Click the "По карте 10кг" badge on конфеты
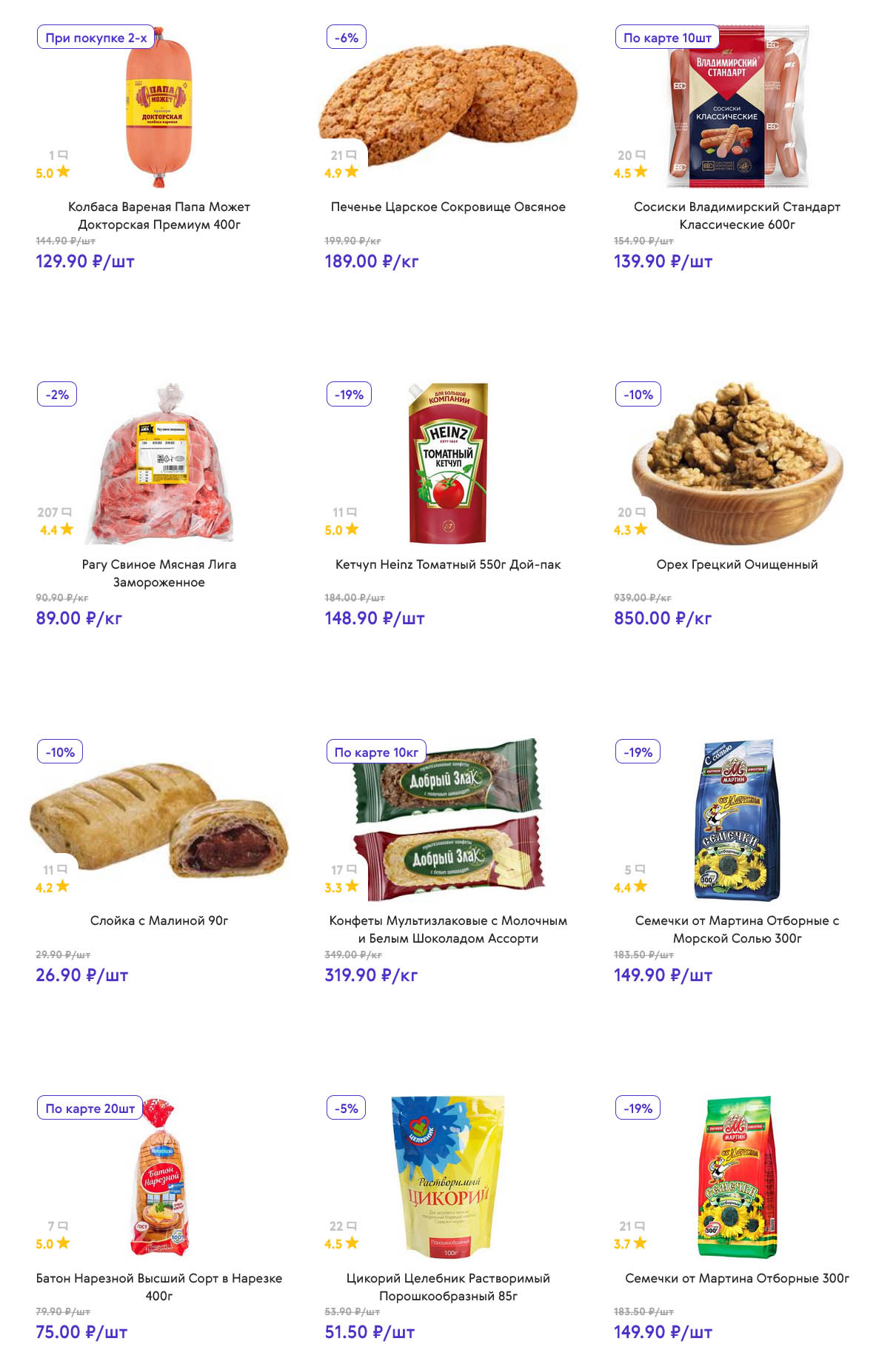The width and height of the screenshot is (896, 1364). (376, 752)
